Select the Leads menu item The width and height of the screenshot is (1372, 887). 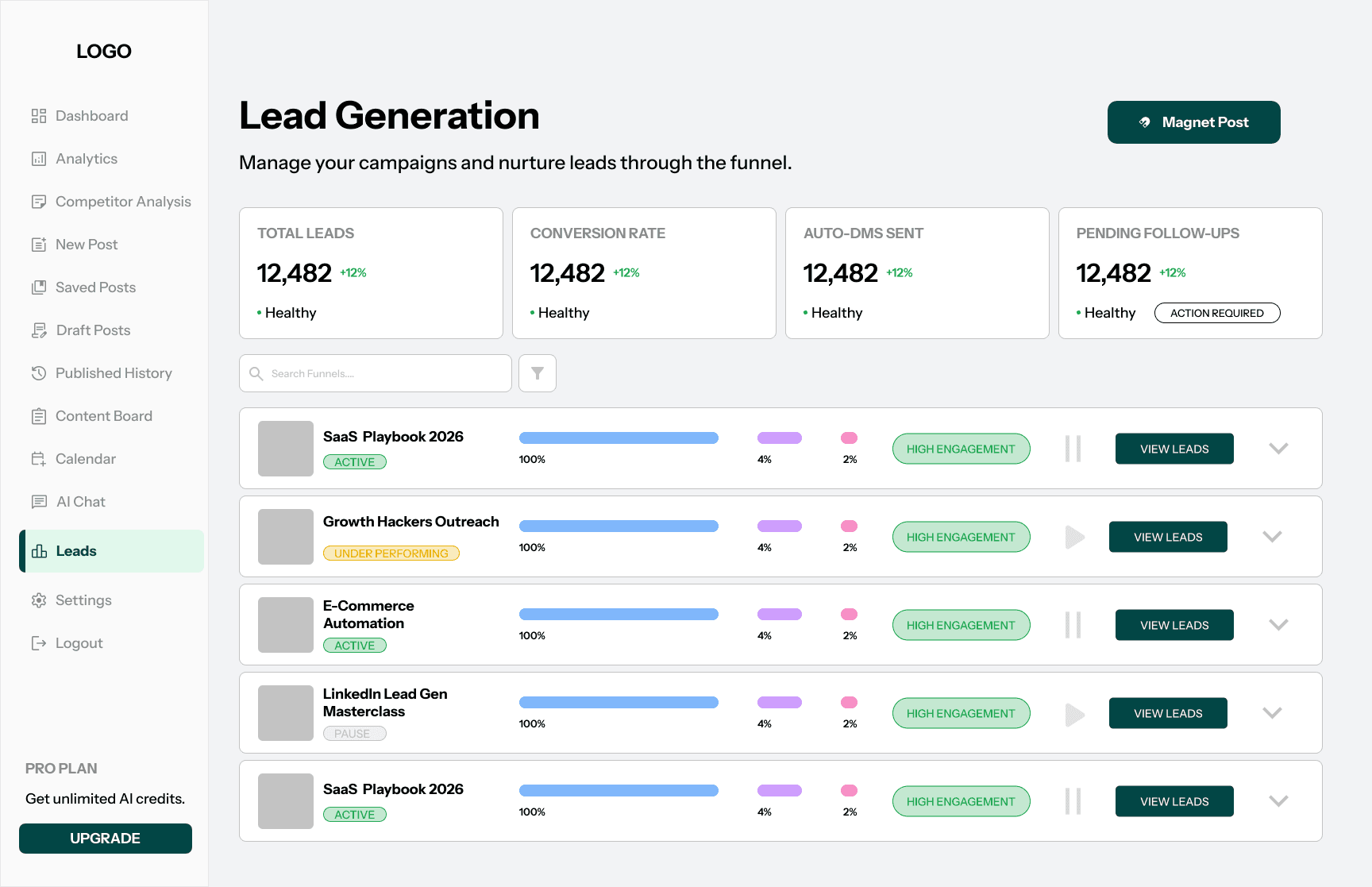(x=111, y=551)
